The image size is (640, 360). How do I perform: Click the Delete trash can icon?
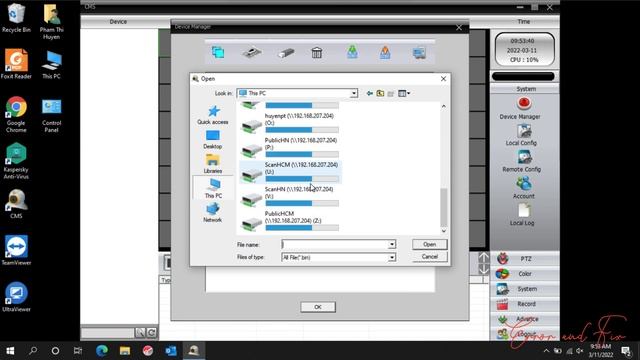[317, 53]
